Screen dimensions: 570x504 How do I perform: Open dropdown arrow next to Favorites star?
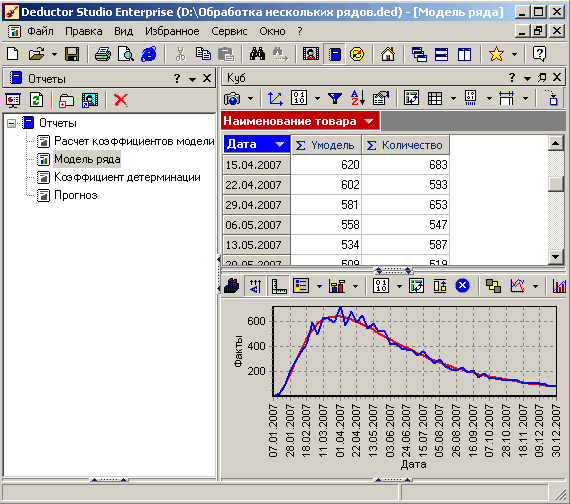click(x=514, y=55)
